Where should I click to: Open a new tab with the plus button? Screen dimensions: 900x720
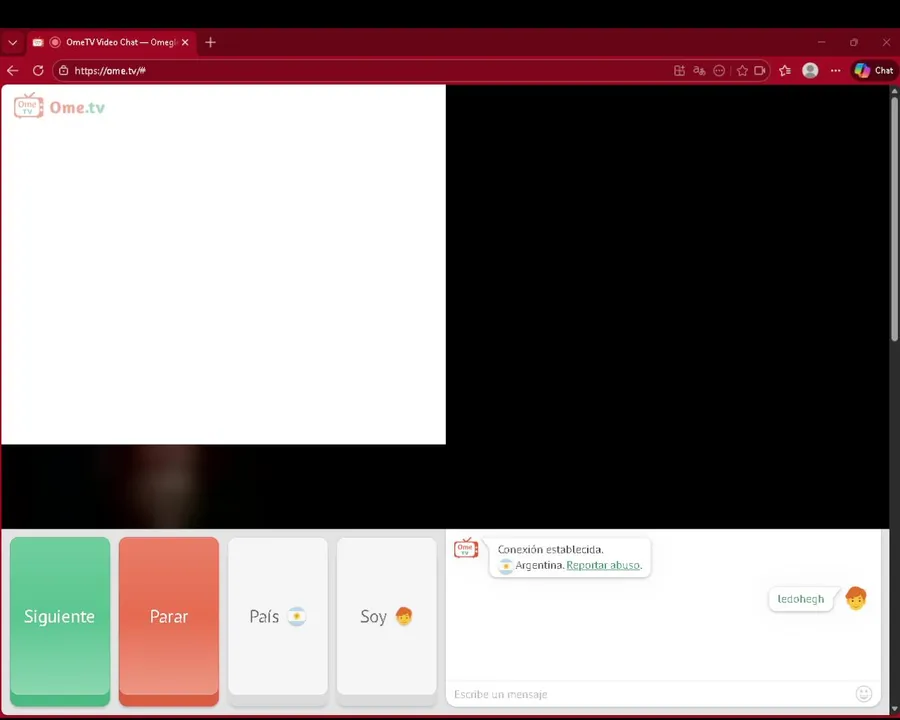tap(210, 42)
